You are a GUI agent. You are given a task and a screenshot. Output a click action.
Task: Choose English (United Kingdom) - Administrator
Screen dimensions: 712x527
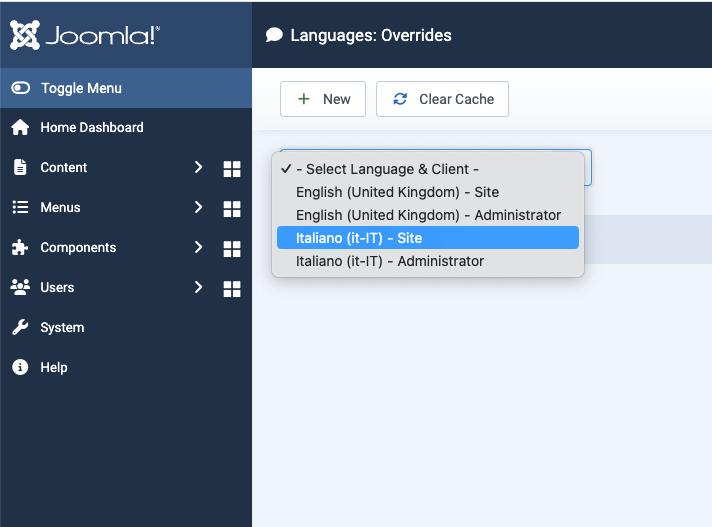[428, 215]
